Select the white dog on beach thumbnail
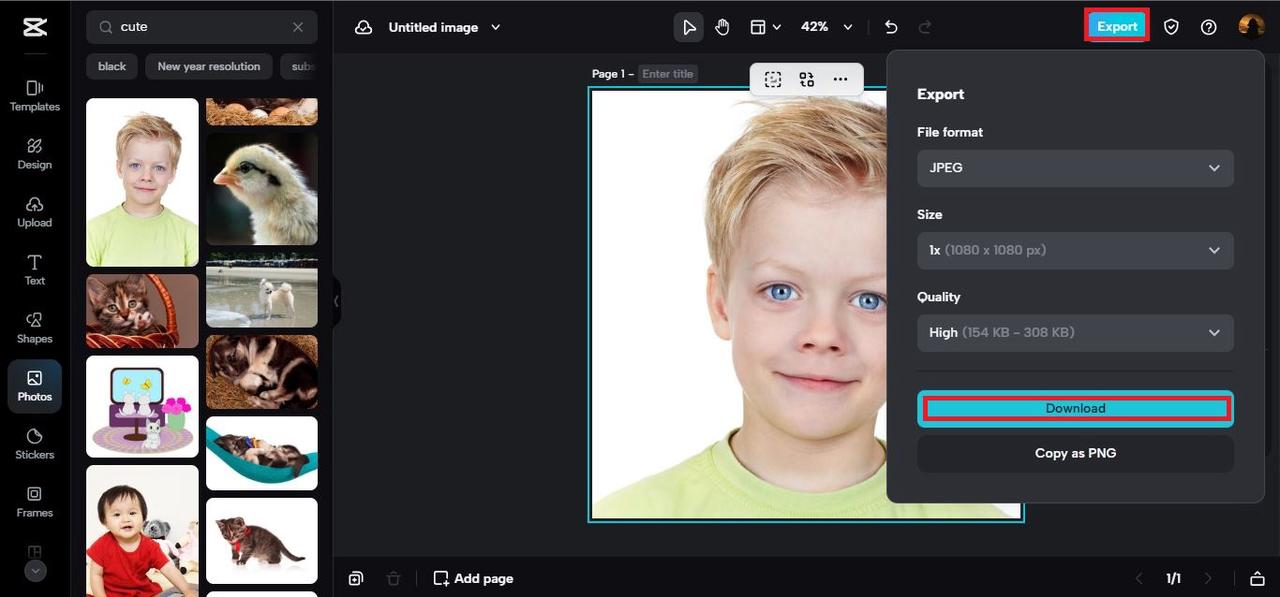This screenshot has height=597, width=1280. (262, 290)
